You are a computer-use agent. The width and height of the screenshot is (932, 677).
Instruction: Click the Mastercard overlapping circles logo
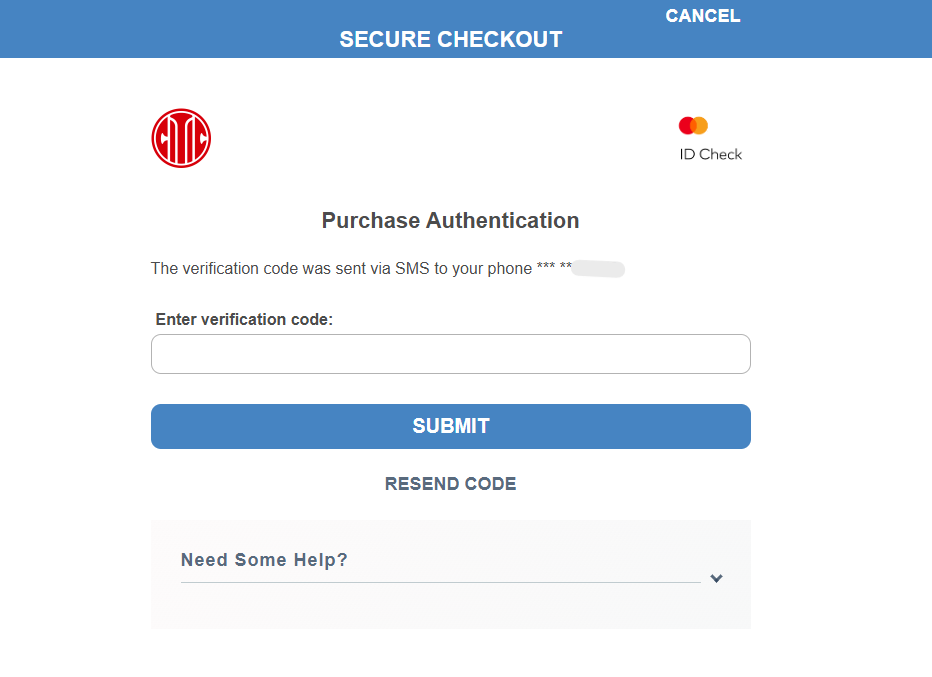pos(693,125)
